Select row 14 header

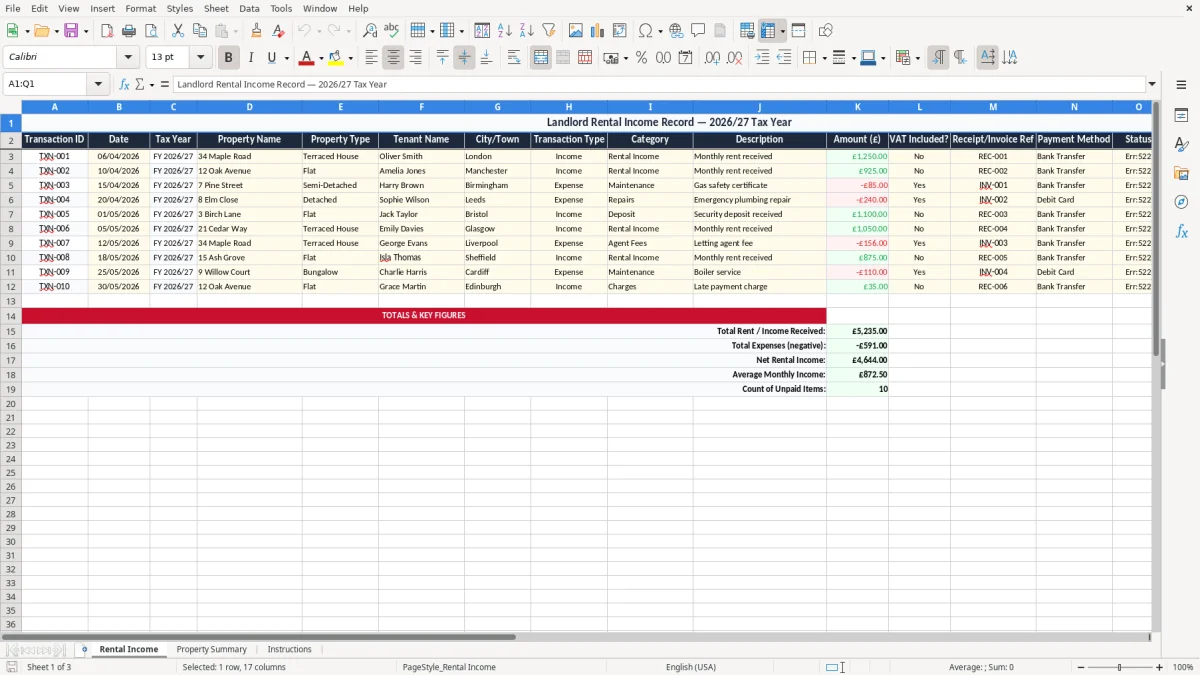coord(10,316)
